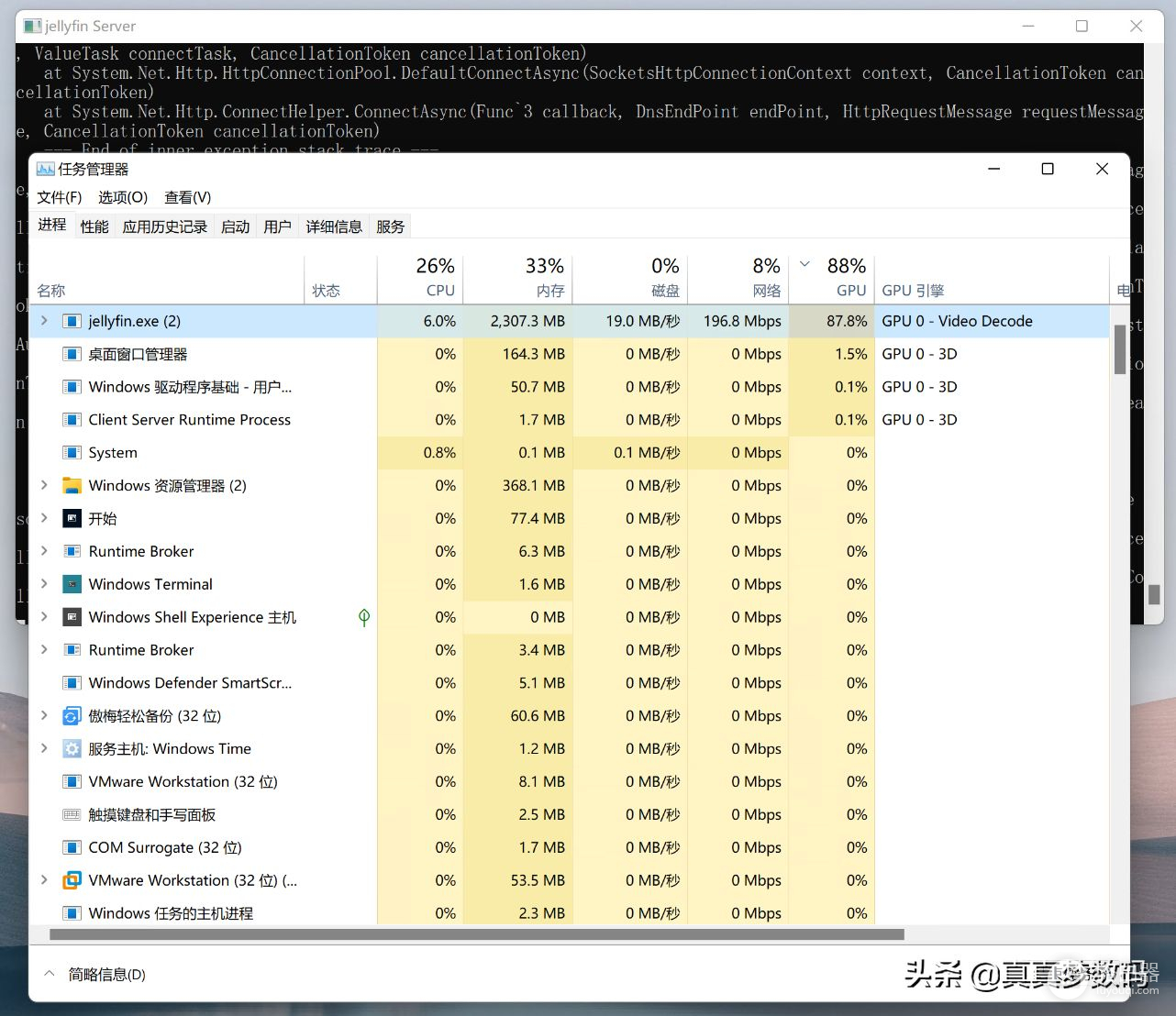The height and width of the screenshot is (1016, 1176).
Task: Click the green leaf efficiency status icon
Action: click(364, 617)
